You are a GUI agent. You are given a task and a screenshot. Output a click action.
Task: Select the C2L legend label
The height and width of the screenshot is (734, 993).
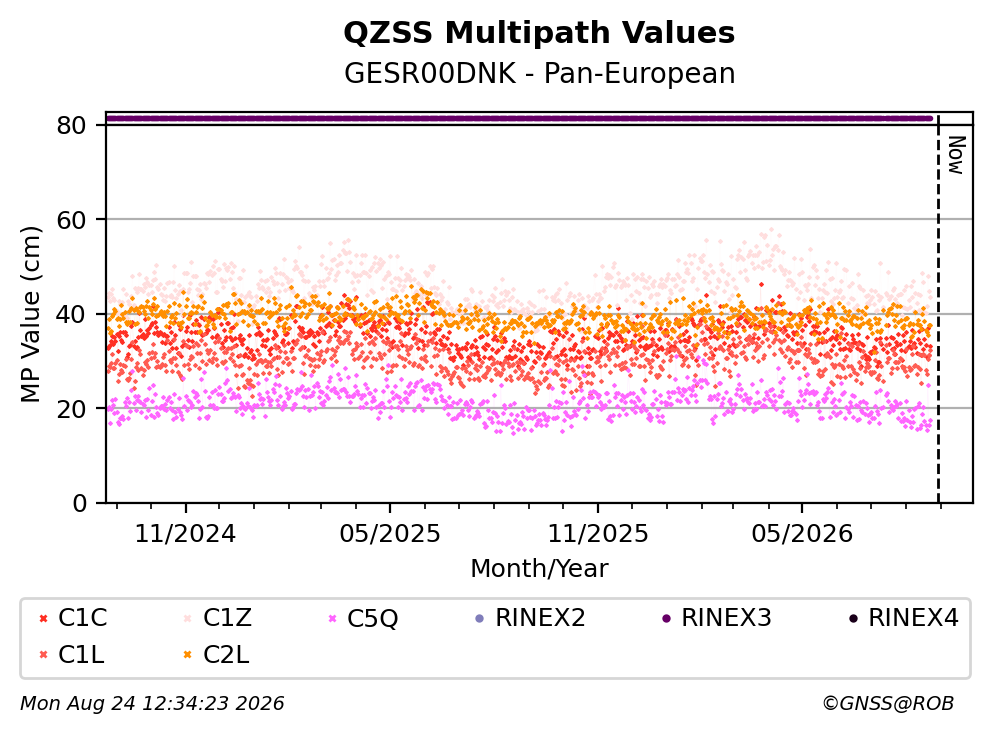[226, 655]
